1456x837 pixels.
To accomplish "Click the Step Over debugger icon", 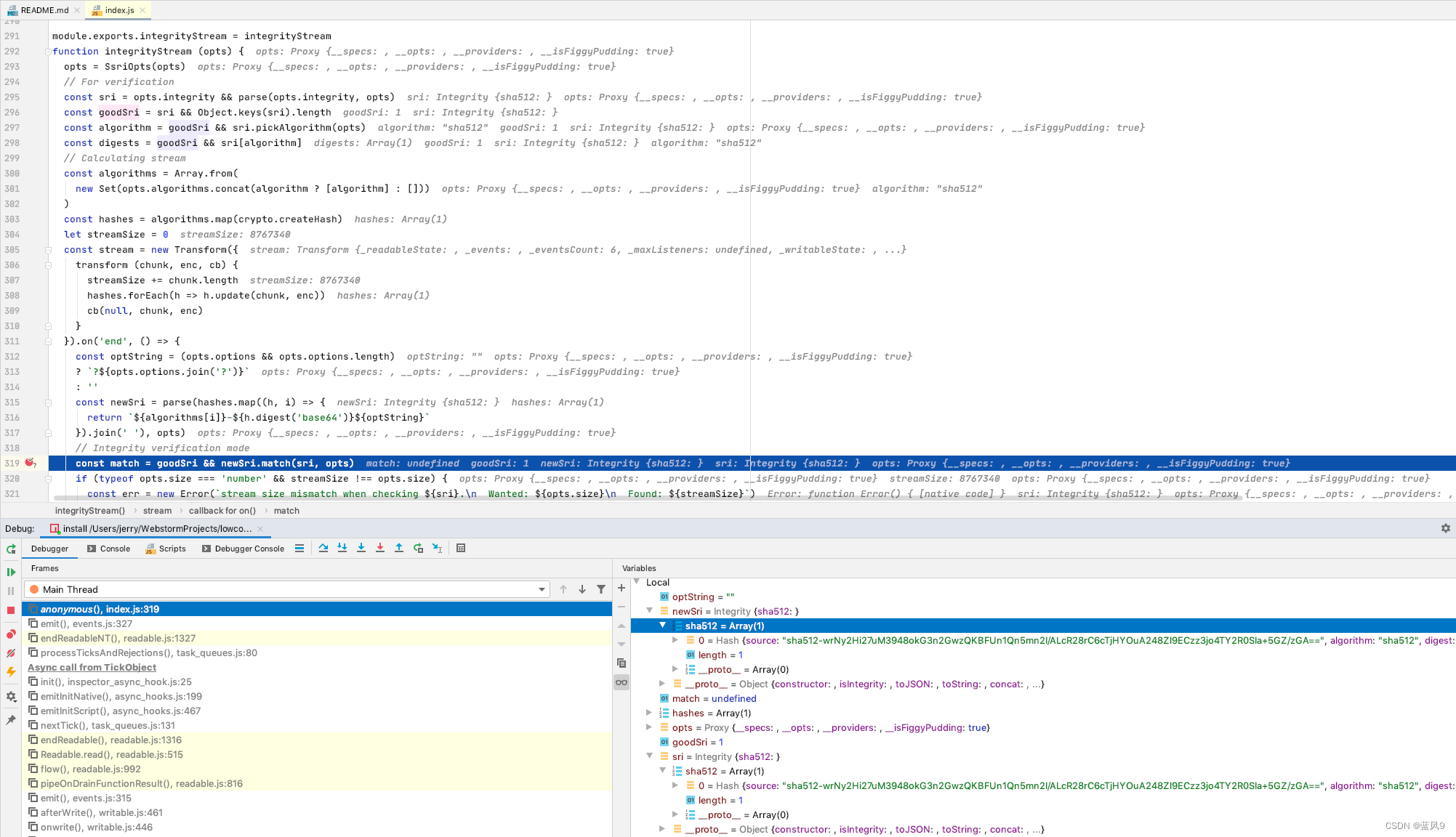I will (x=323, y=549).
